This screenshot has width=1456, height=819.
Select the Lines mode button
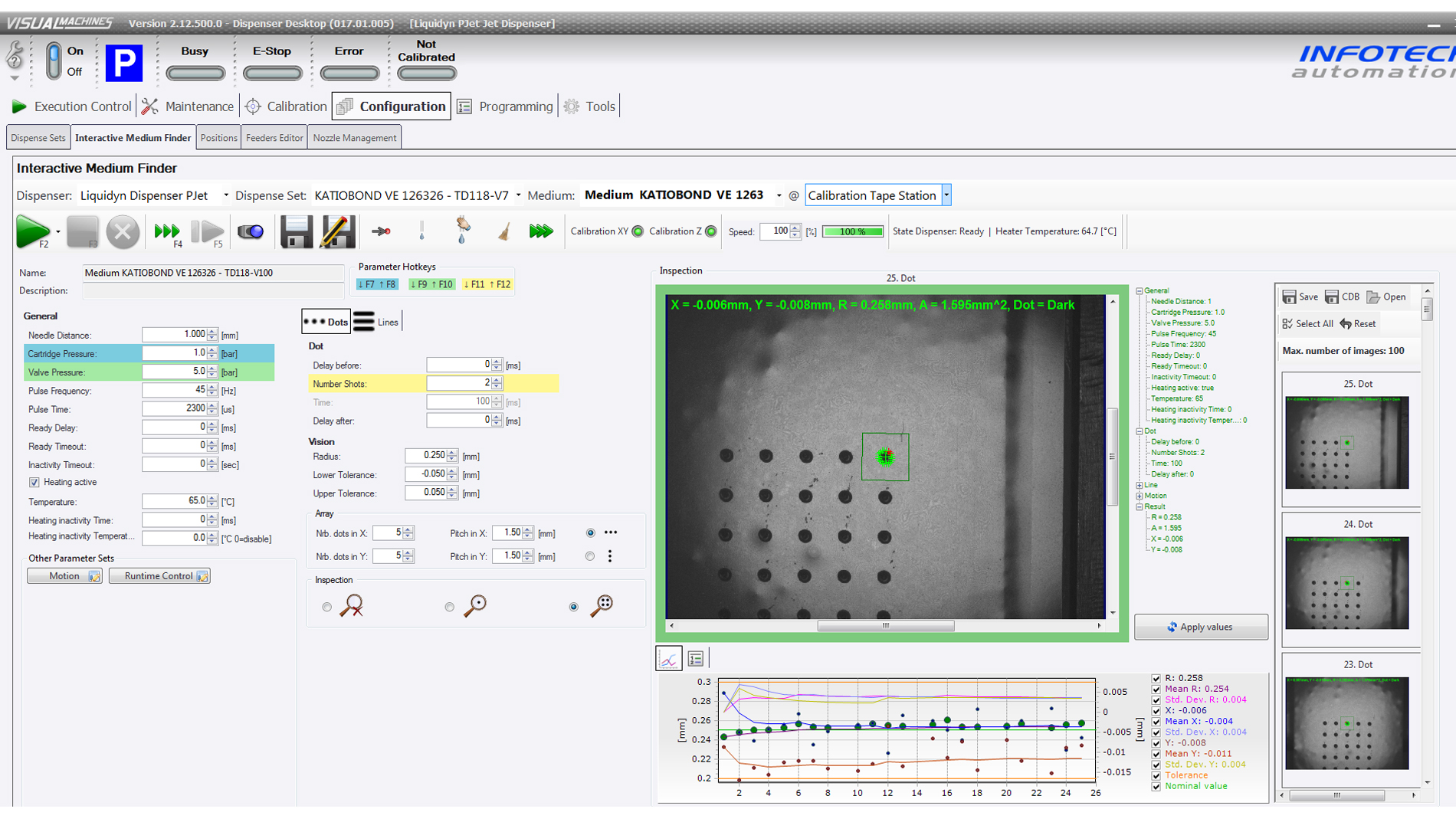376,322
